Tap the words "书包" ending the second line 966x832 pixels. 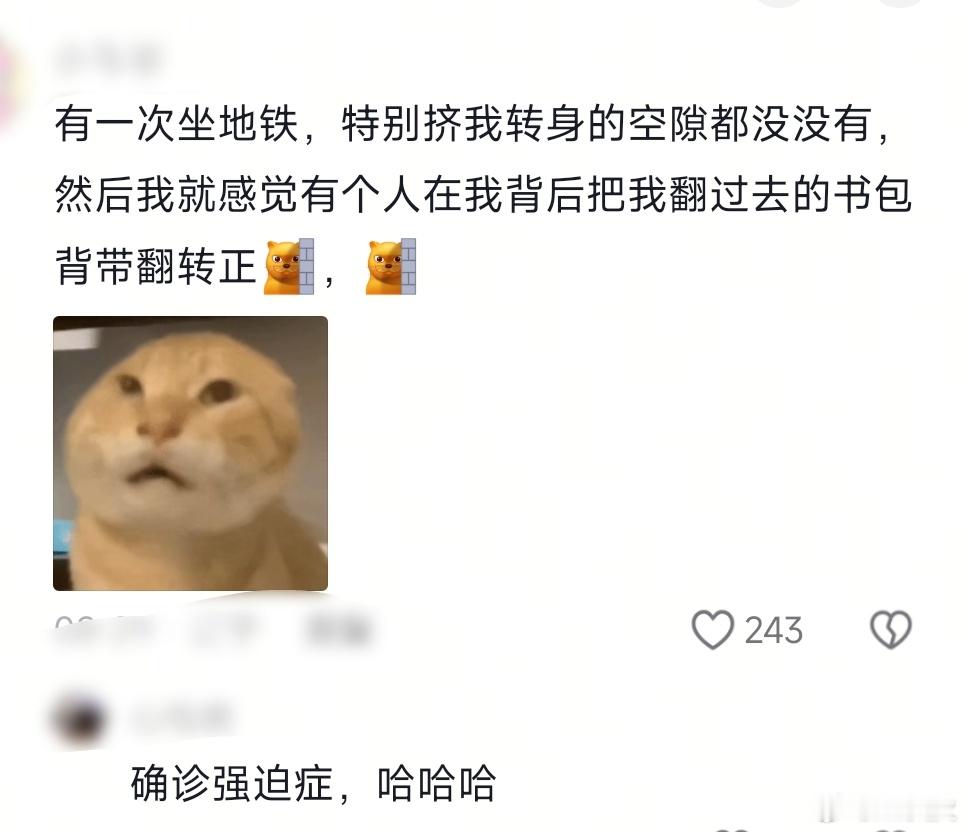[x=872, y=195]
